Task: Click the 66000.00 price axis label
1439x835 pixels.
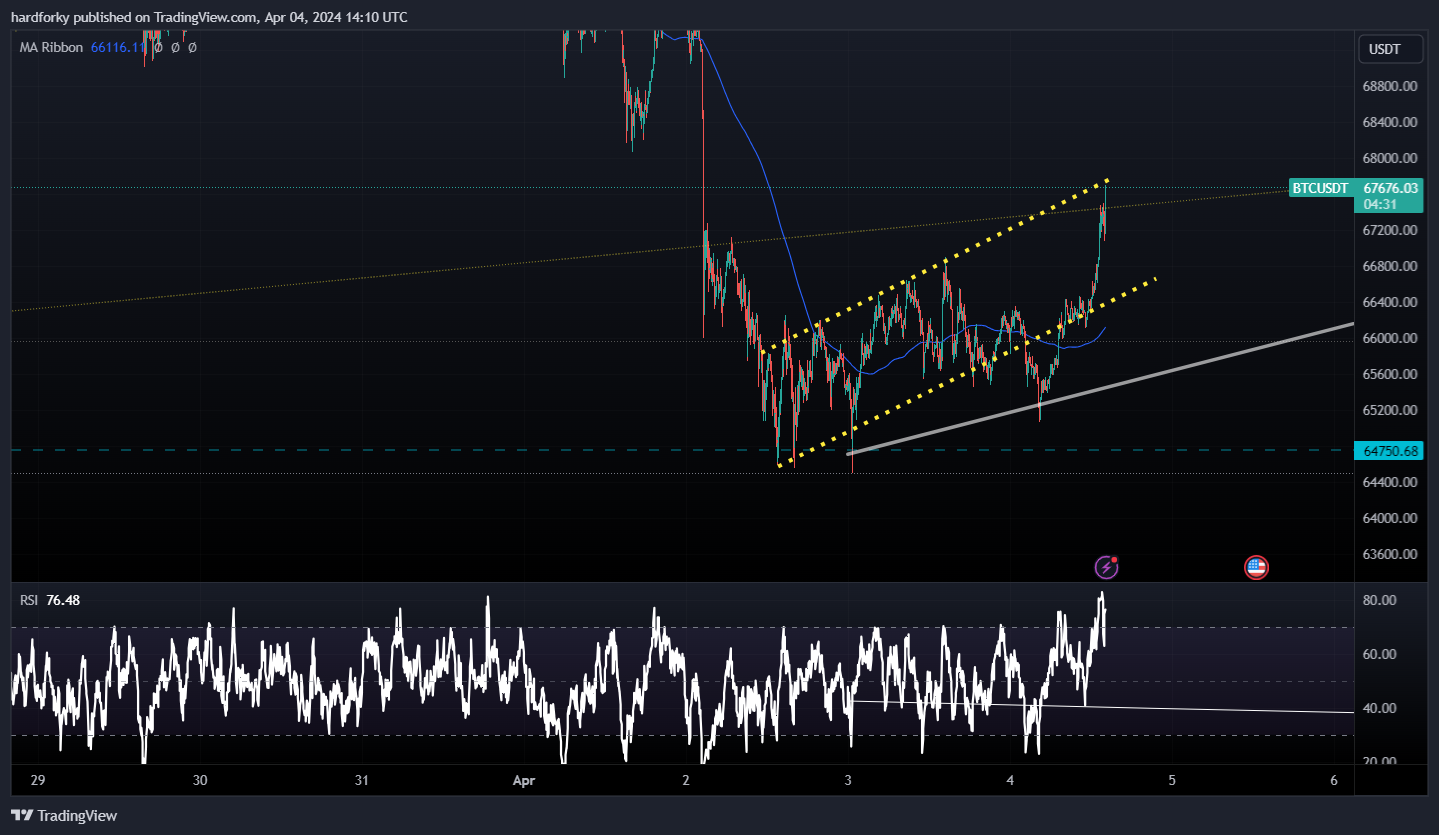Action: tap(1390, 338)
